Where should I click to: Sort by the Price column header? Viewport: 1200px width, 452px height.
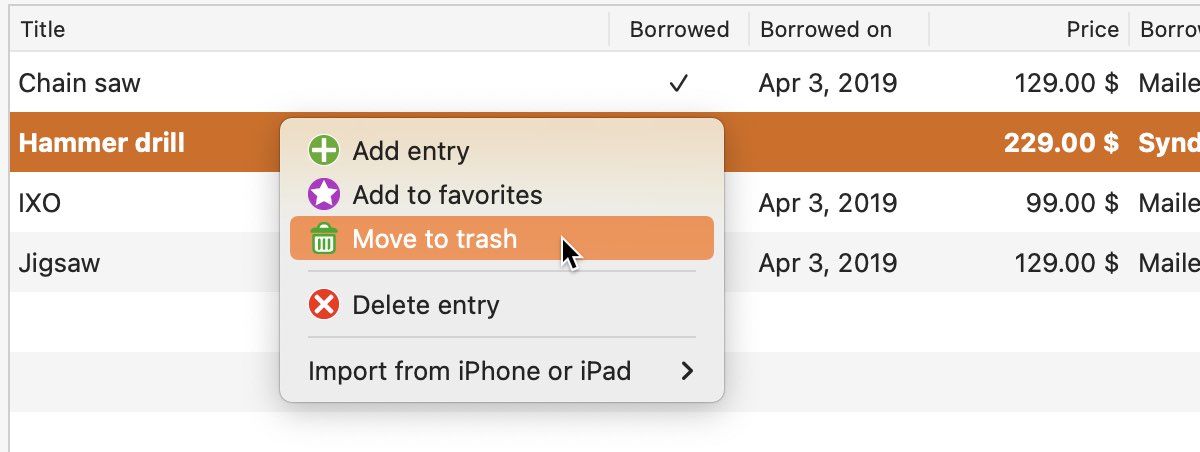(1029, 29)
